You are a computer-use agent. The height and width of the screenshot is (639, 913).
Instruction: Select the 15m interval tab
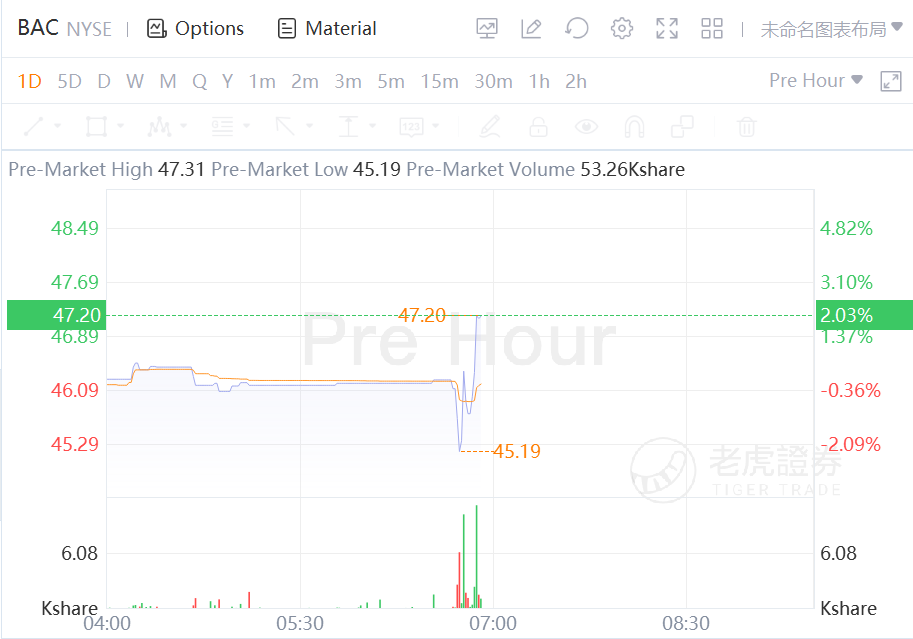[x=439, y=81]
